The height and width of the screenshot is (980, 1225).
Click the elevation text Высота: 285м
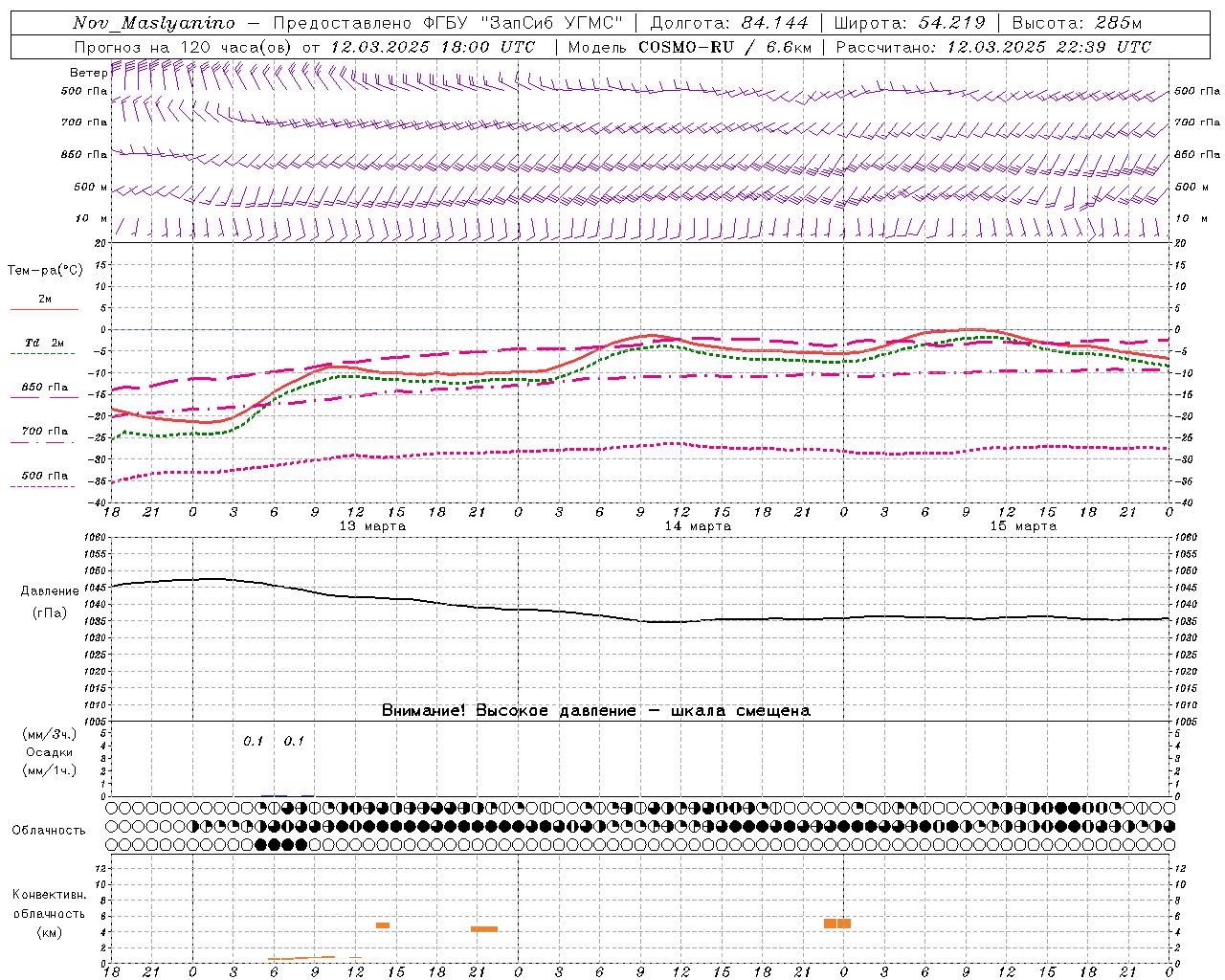(x=1077, y=23)
